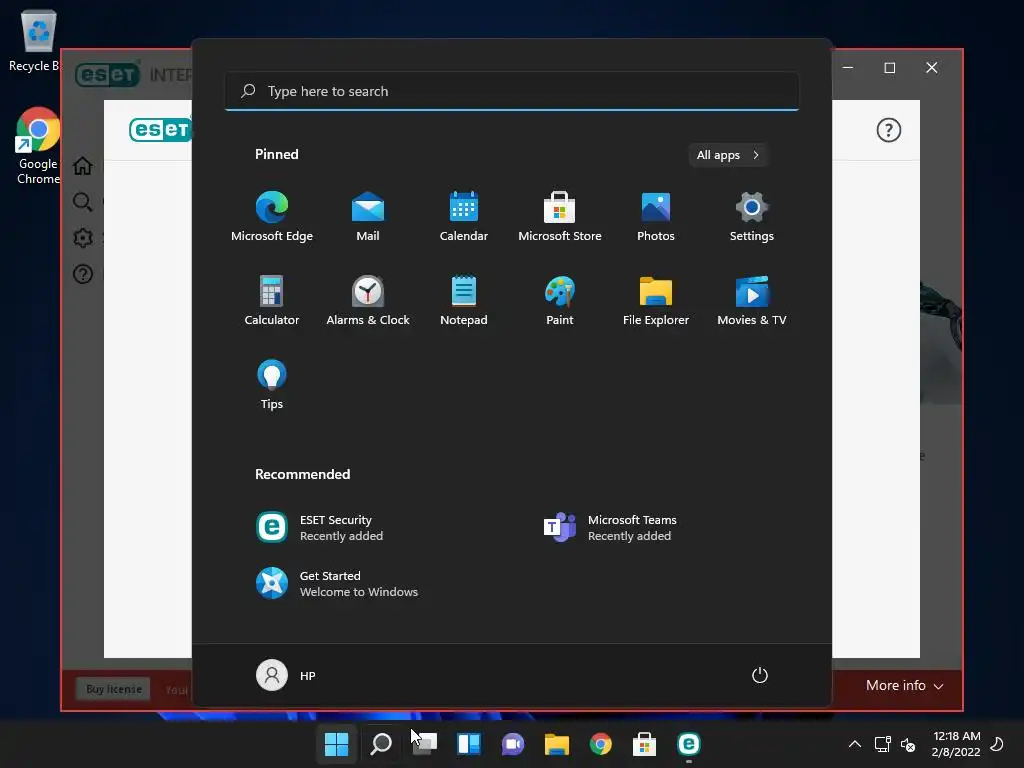This screenshot has height=768, width=1024.
Task: Open the notification moon icon
Action: (x=997, y=744)
